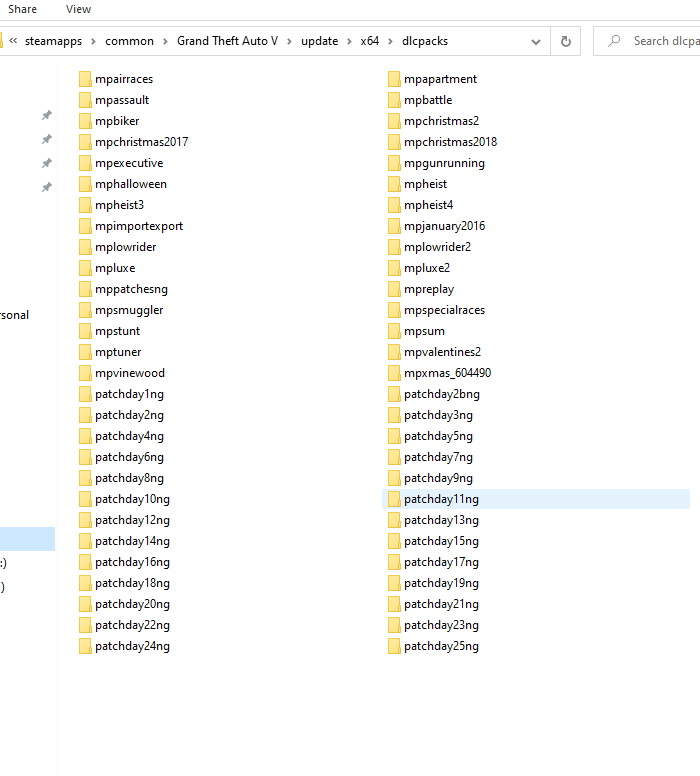Expand chevron after update in address bar

(x=349, y=42)
